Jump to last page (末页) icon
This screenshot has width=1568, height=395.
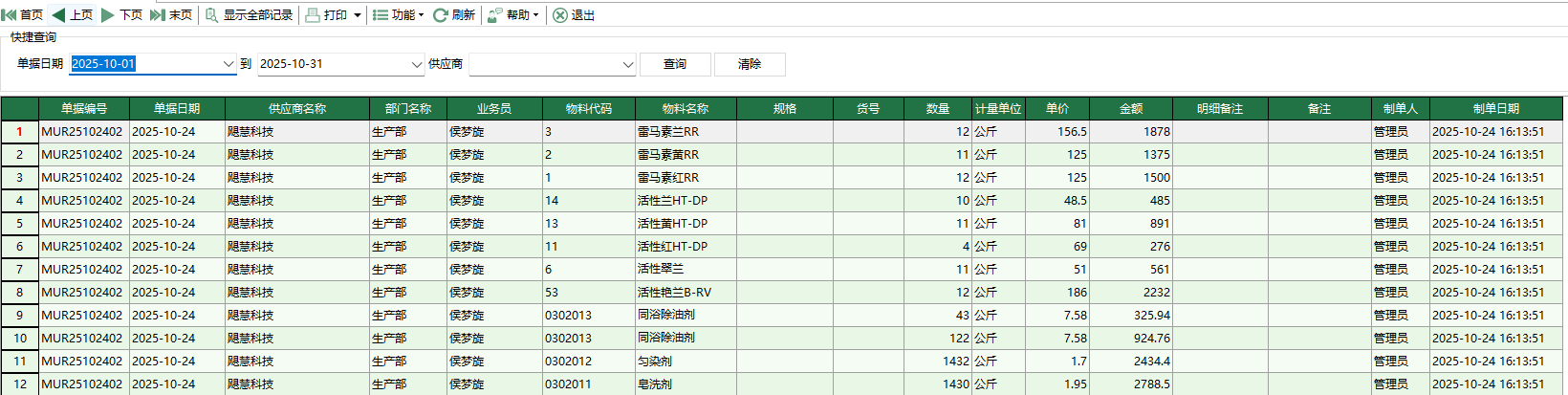click(x=158, y=15)
